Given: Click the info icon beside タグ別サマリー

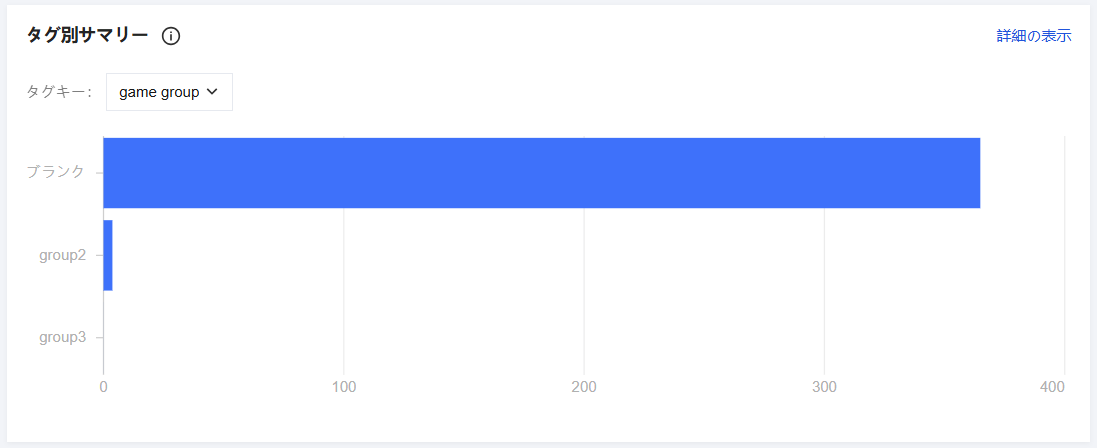Looking at the screenshot, I should click(171, 36).
